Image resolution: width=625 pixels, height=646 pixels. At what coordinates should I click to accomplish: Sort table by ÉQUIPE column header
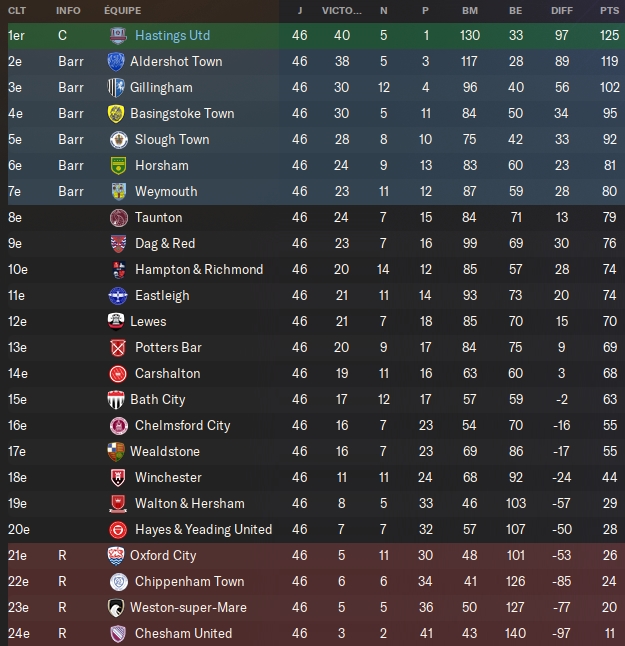(122, 10)
